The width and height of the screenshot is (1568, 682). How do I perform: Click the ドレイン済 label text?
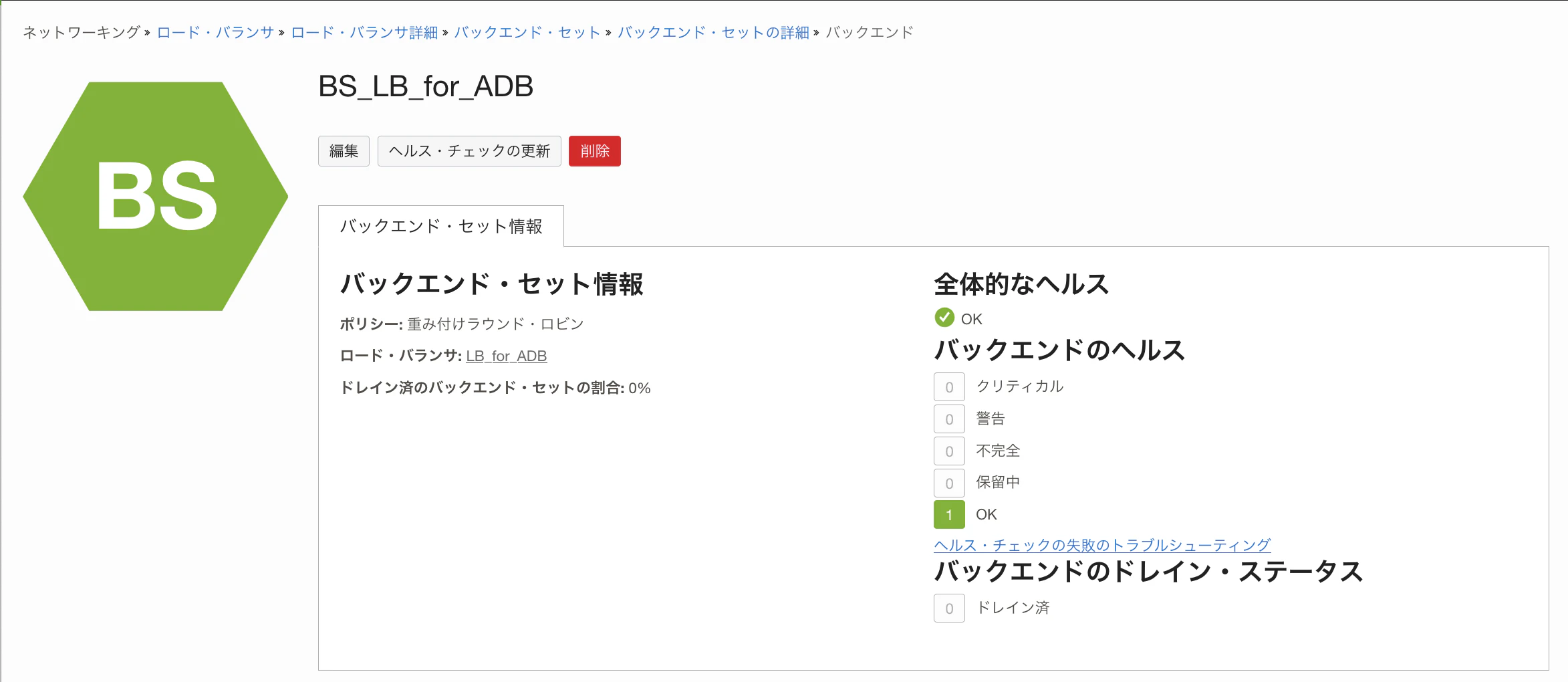point(1013,608)
